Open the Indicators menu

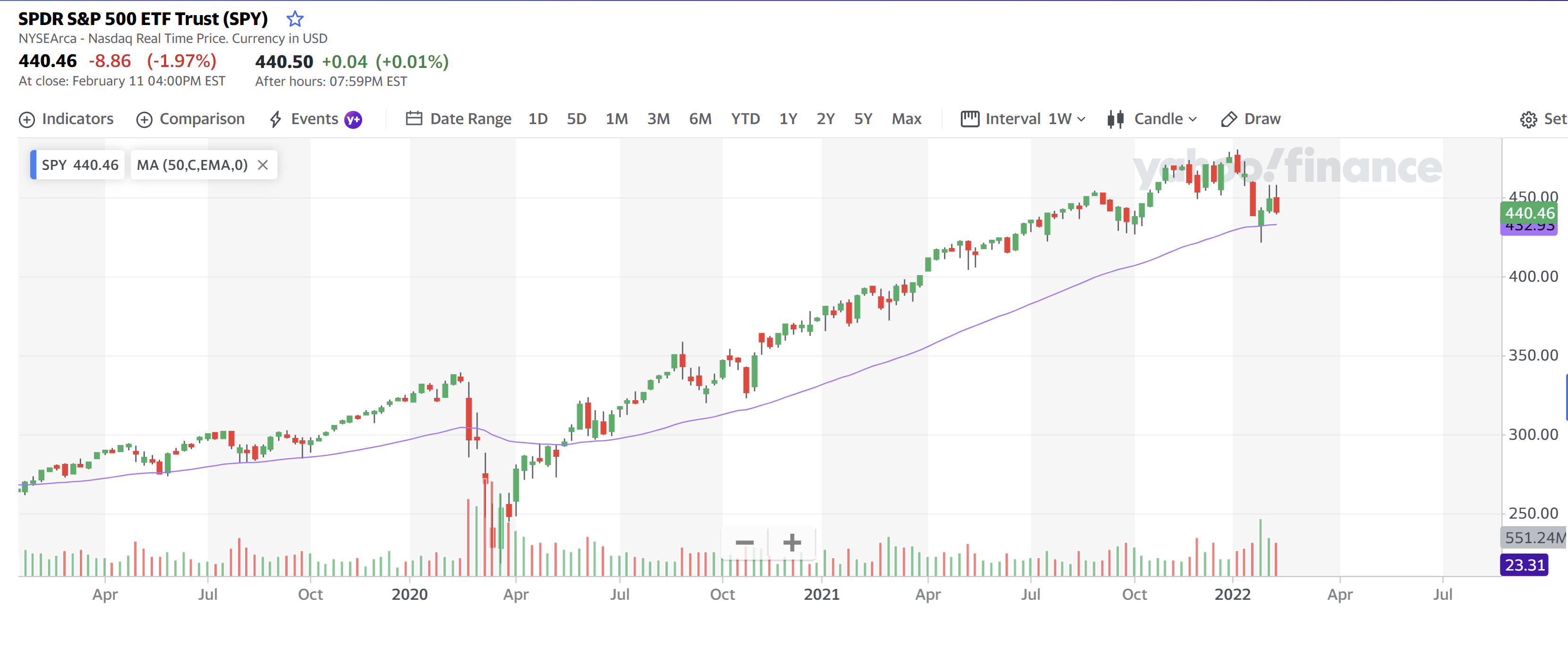point(67,119)
